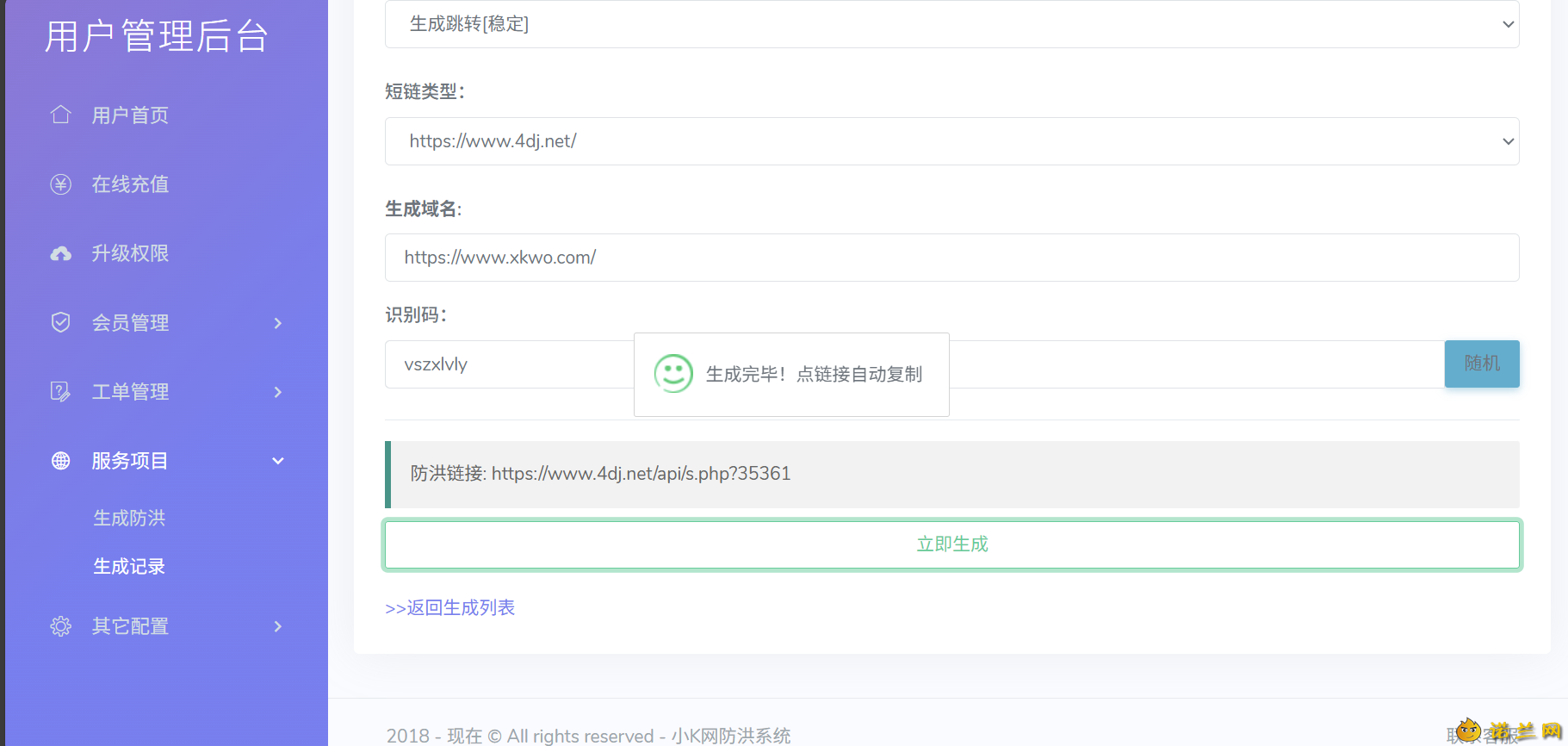Expand the 工单管理 submenu chevron
The height and width of the screenshot is (746, 1568).
click(277, 392)
